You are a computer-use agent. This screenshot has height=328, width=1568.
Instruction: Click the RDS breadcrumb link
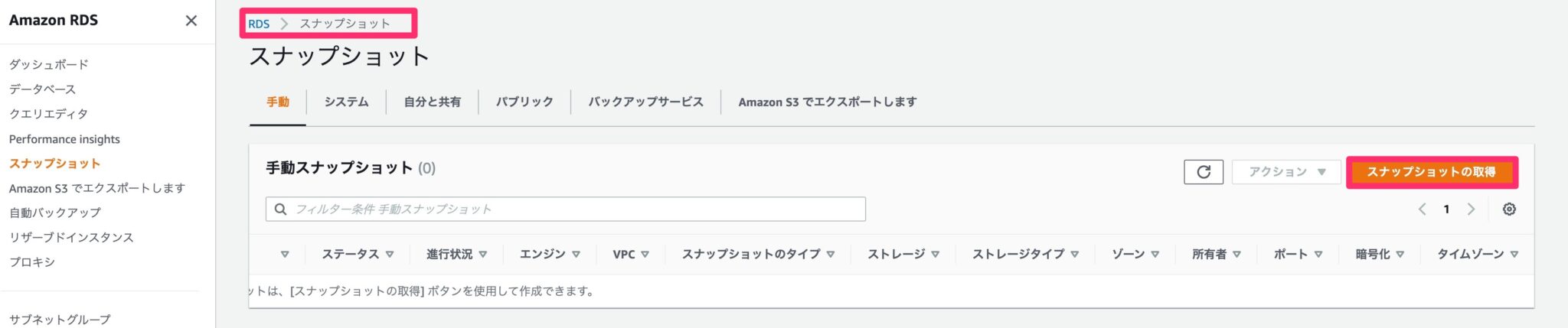259,24
